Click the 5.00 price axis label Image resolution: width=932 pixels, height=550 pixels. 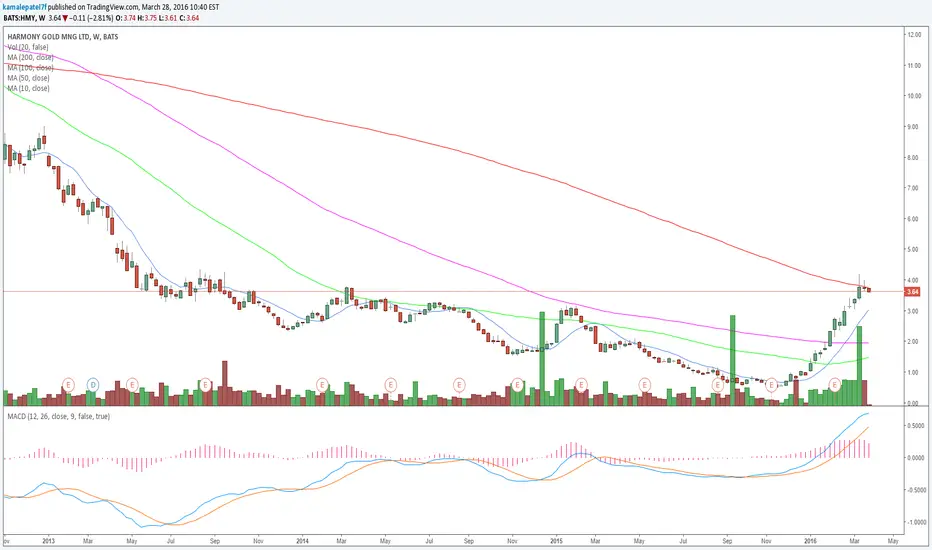[x=914, y=249]
